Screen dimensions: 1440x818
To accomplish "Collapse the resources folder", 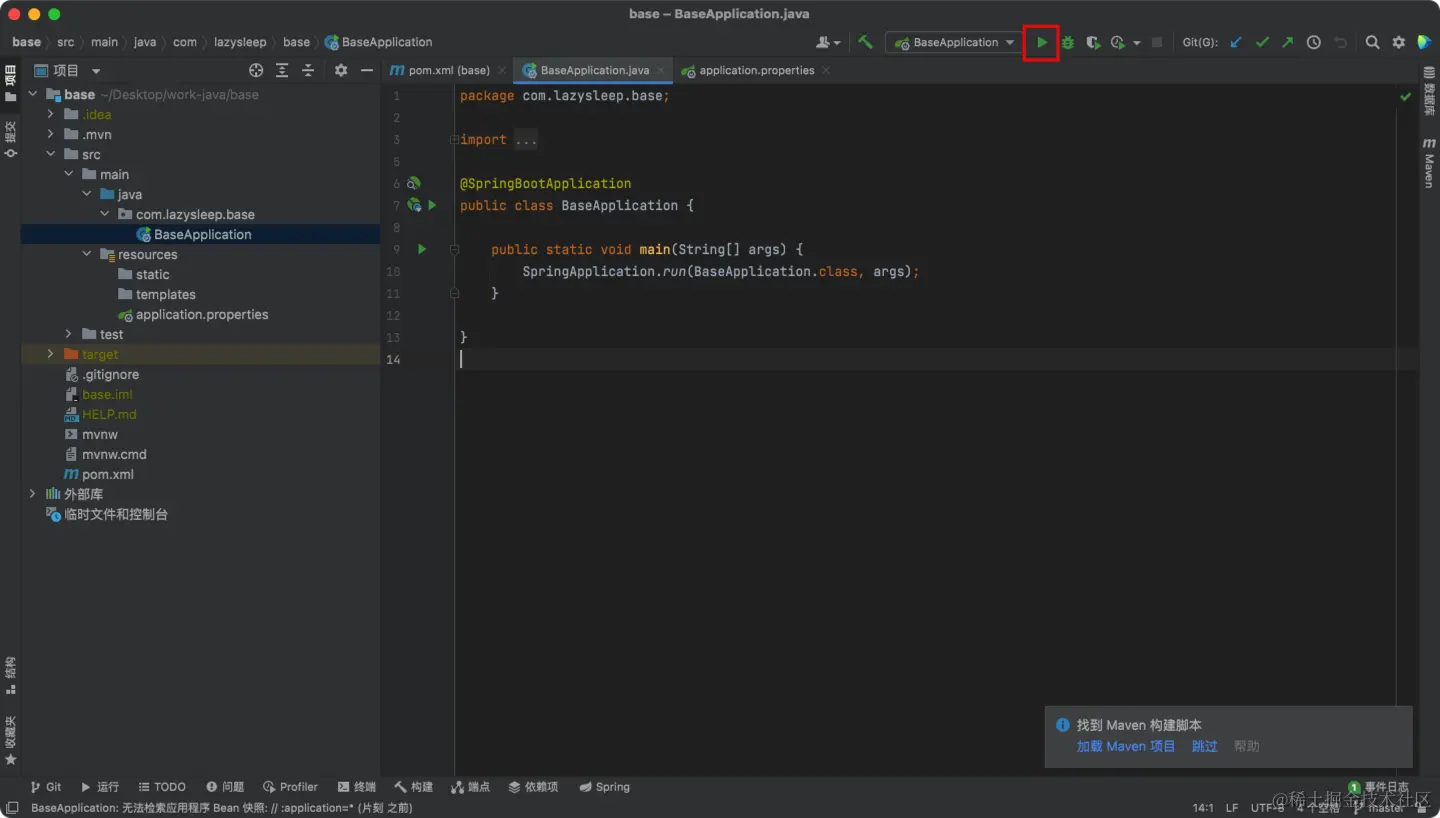I will coord(87,254).
